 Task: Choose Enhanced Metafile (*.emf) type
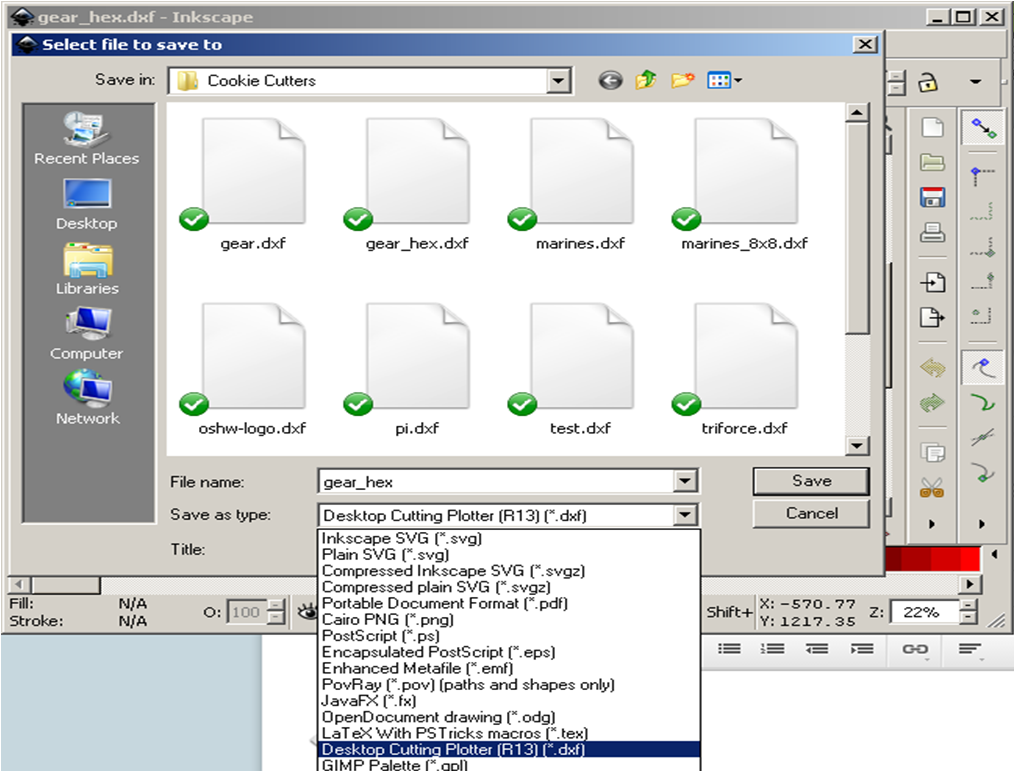click(x=509, y=668)
